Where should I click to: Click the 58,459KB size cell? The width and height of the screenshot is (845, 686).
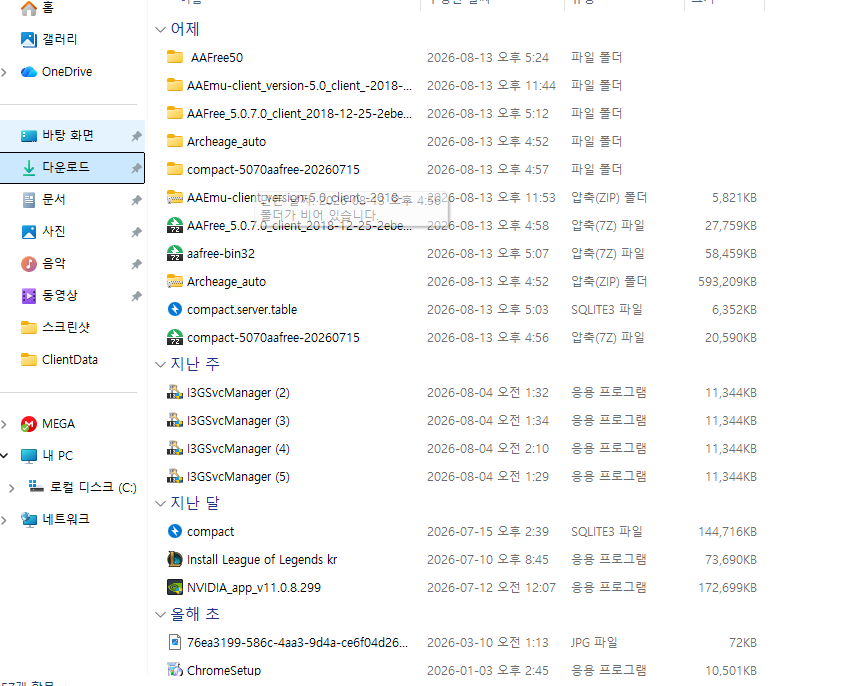point(730,253)
